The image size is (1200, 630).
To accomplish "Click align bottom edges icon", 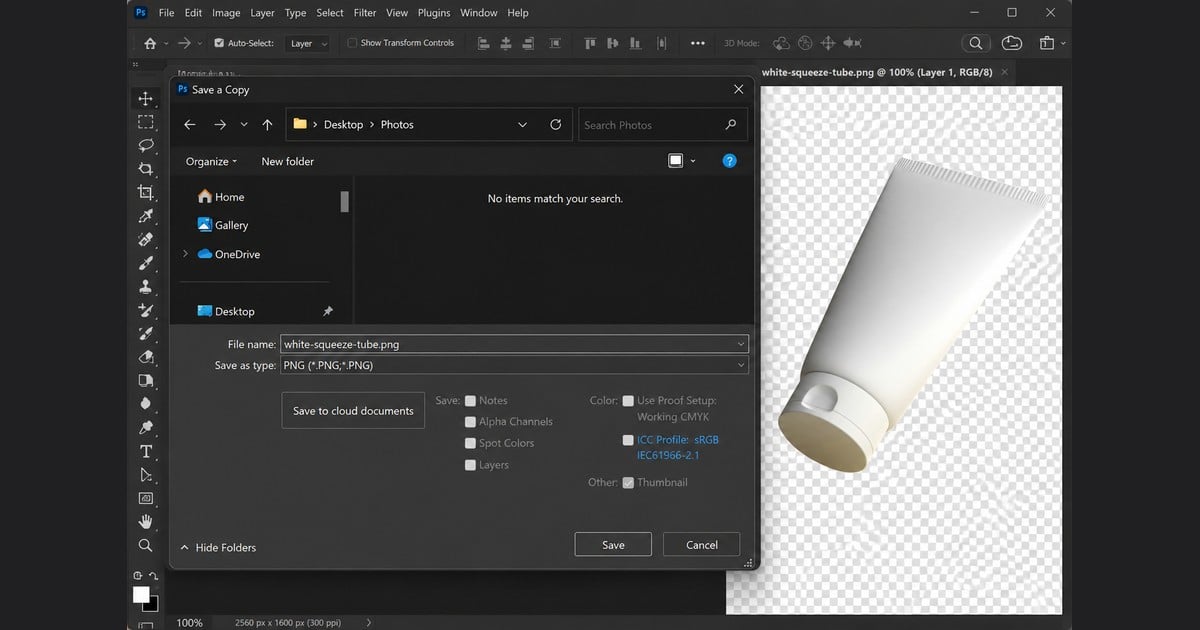I will (x=634, y=43).
